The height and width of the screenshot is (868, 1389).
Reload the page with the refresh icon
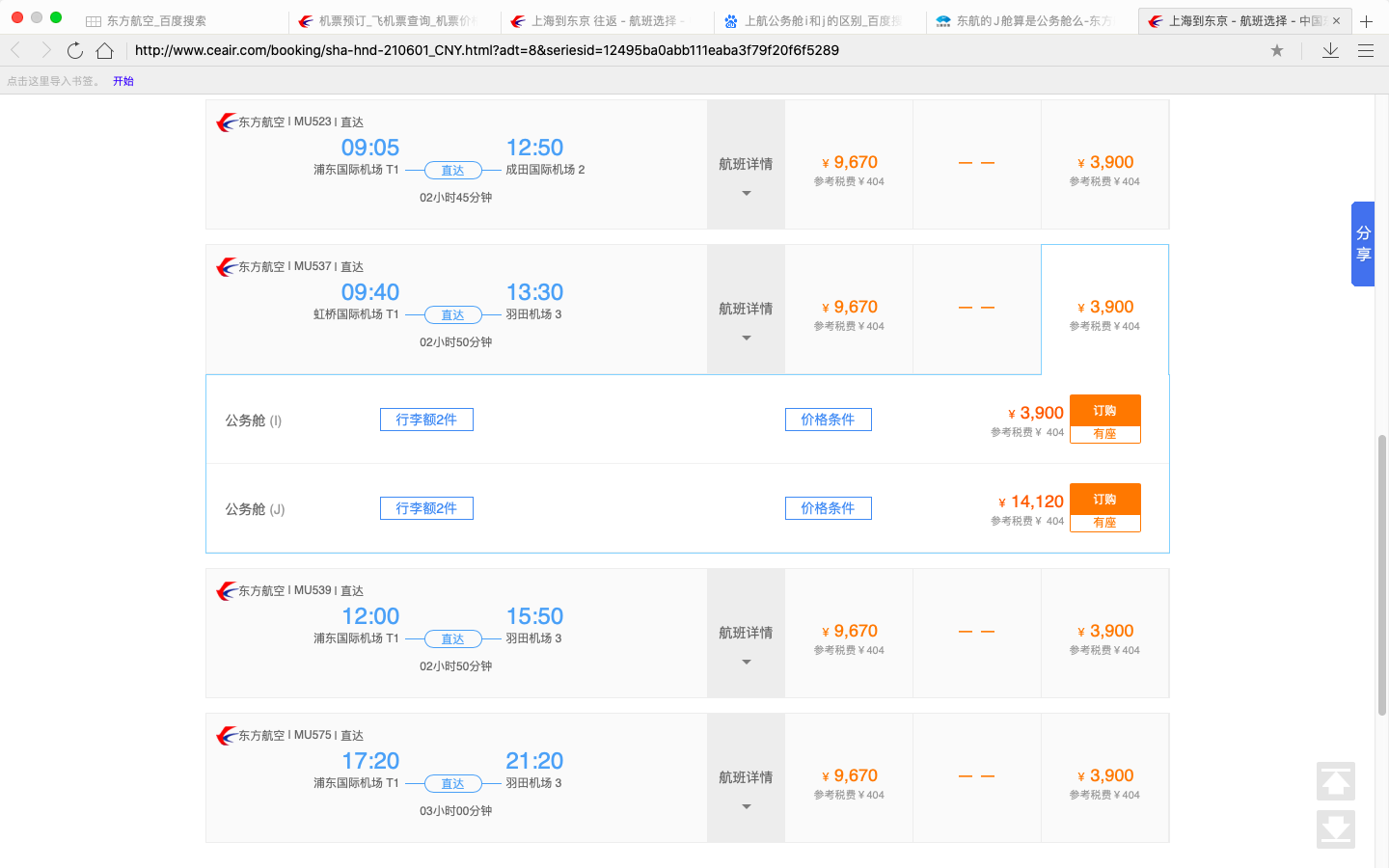coord(75,50)
